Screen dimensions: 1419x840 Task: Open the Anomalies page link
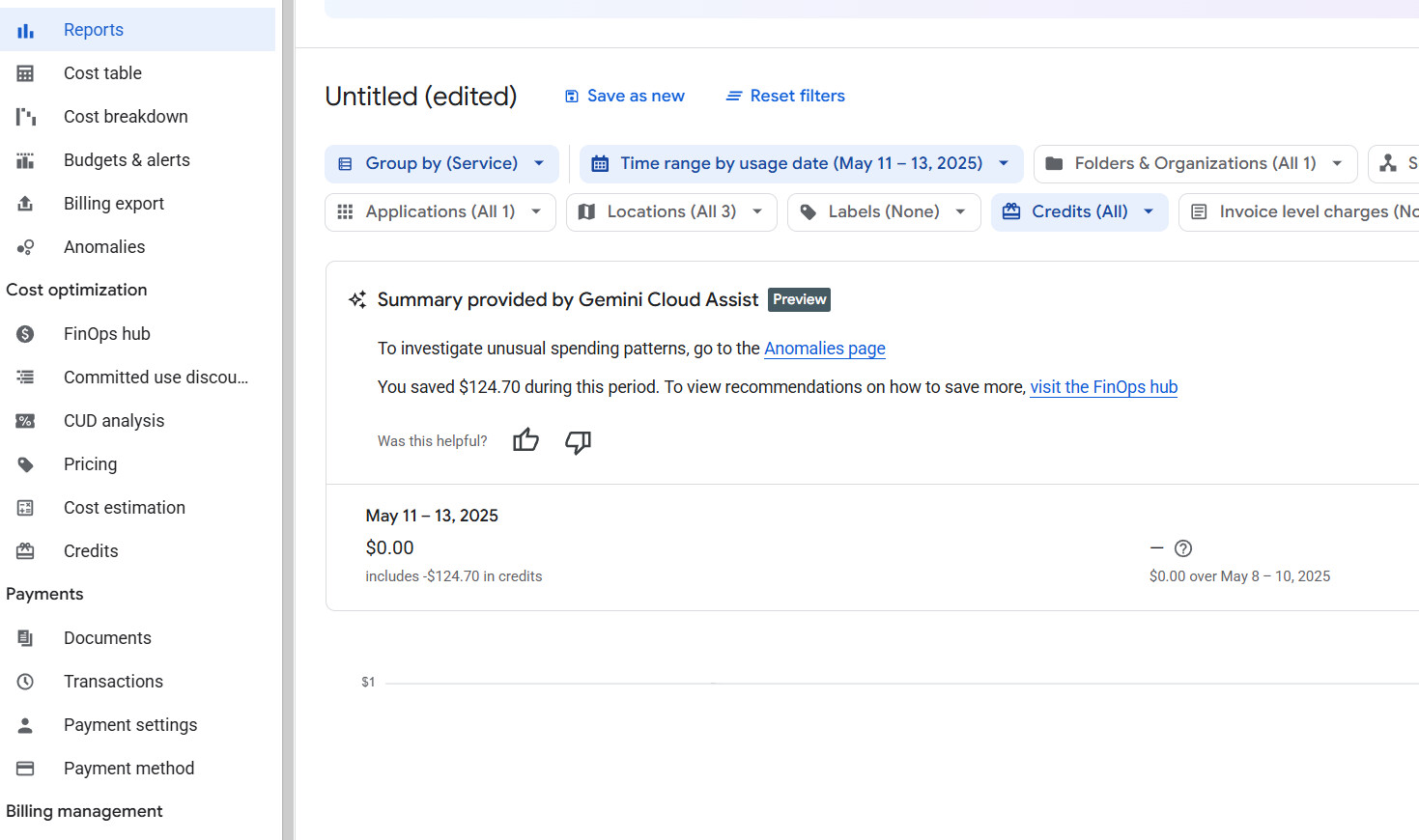click(824, 349)
